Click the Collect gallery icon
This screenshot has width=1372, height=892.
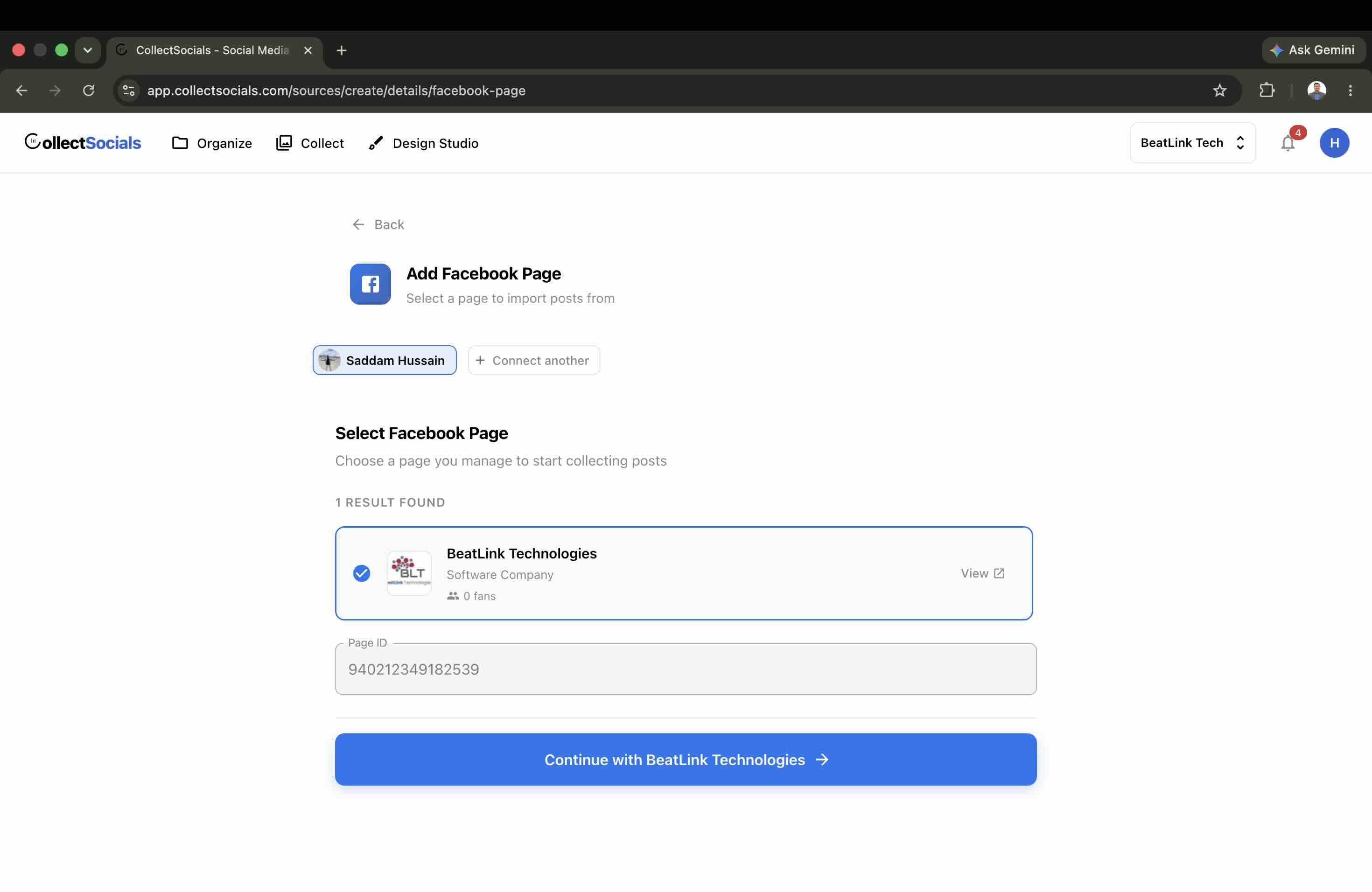284,143
